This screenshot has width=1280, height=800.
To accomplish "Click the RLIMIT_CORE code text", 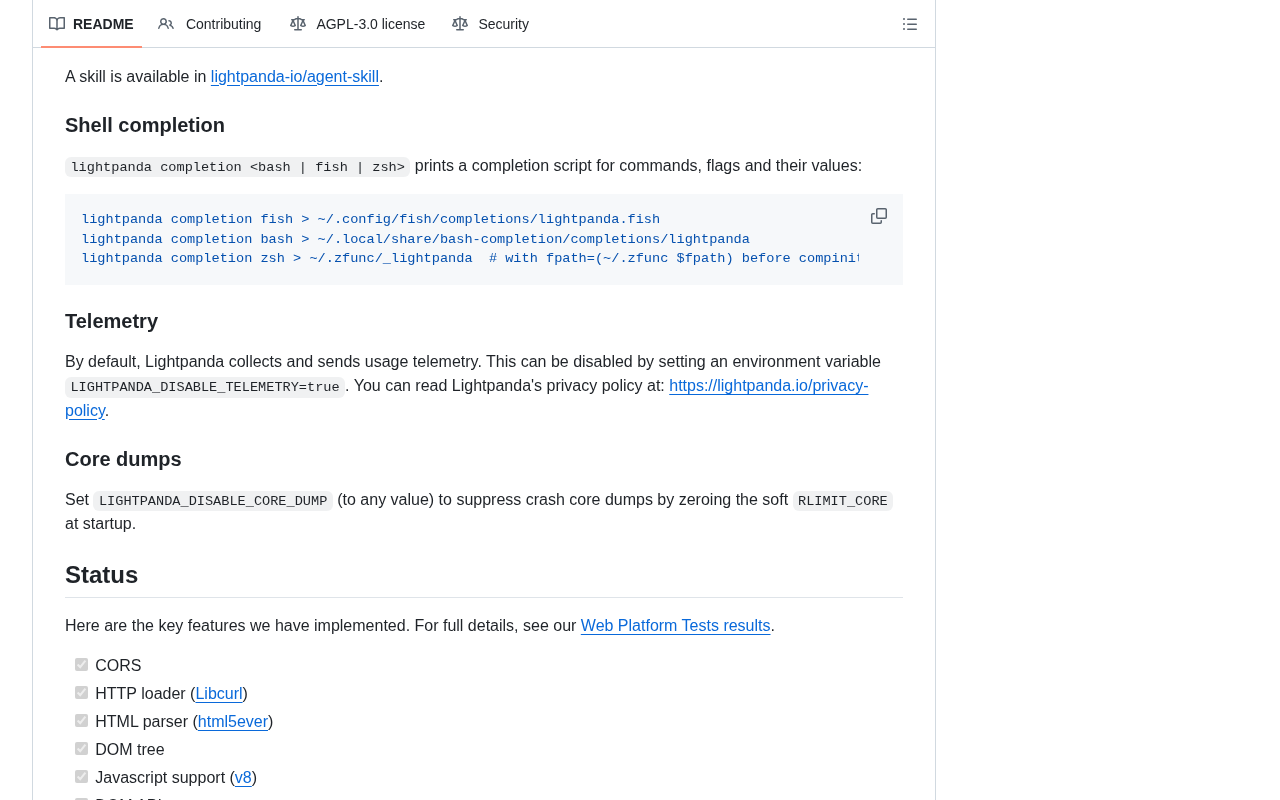I will [x=843, y=501].
